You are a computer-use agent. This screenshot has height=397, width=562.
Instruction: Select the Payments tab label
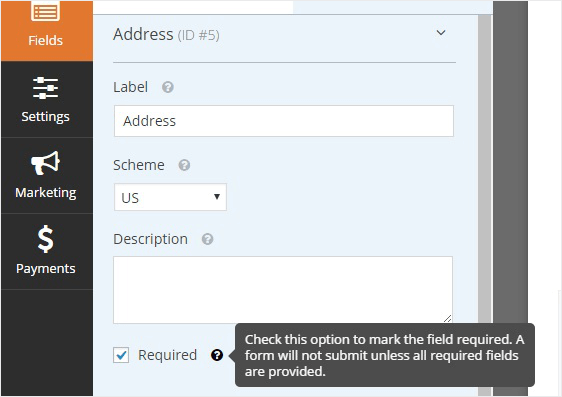click(x=46, y=269)
